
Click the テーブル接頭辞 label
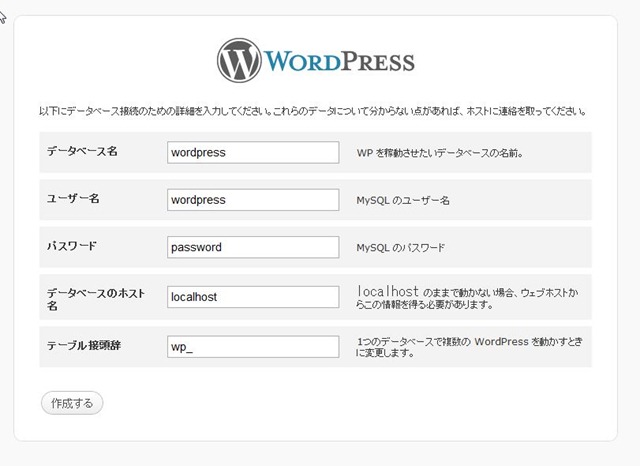click(x=85, y=345)
